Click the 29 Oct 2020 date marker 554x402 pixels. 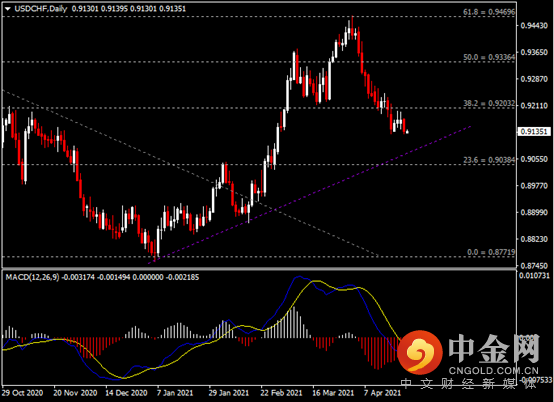coord(23,393)
